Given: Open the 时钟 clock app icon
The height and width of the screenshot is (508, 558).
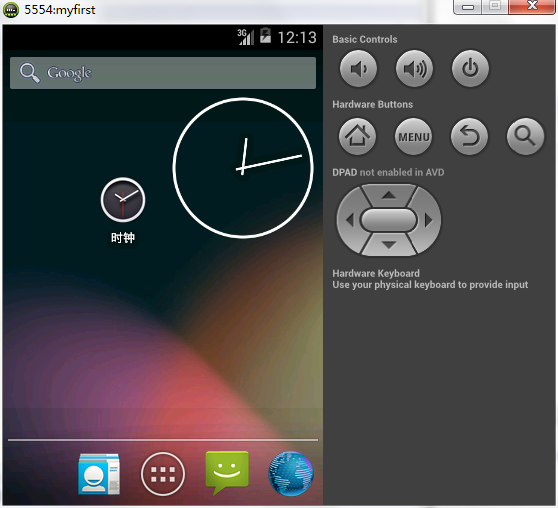Looking at the screenshot, I should 123,211.
